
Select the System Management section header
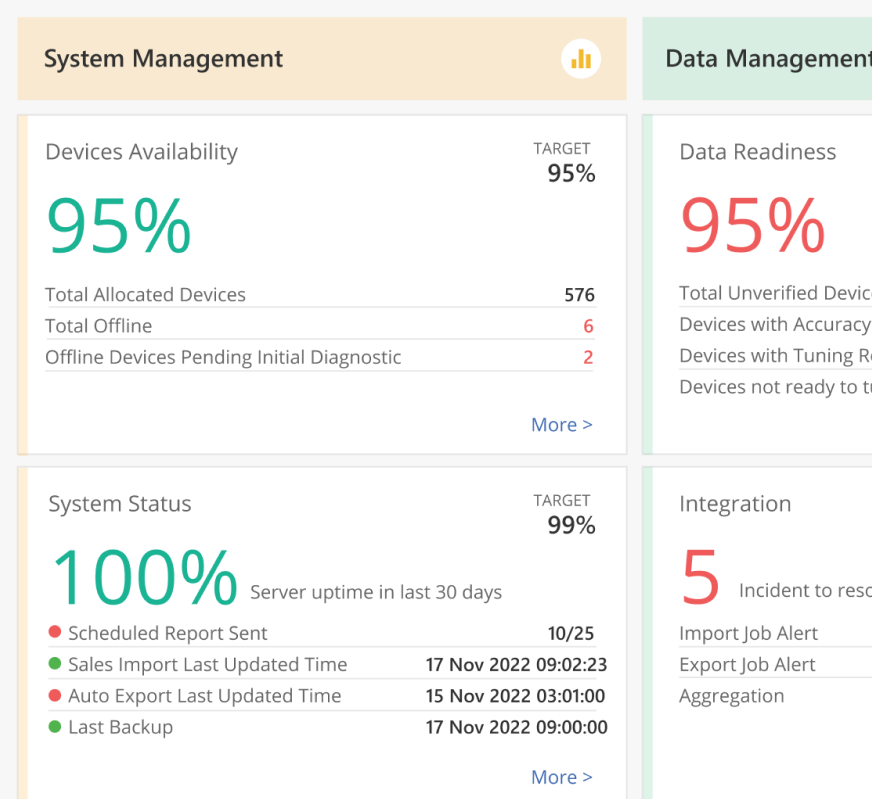pos(164,59)
